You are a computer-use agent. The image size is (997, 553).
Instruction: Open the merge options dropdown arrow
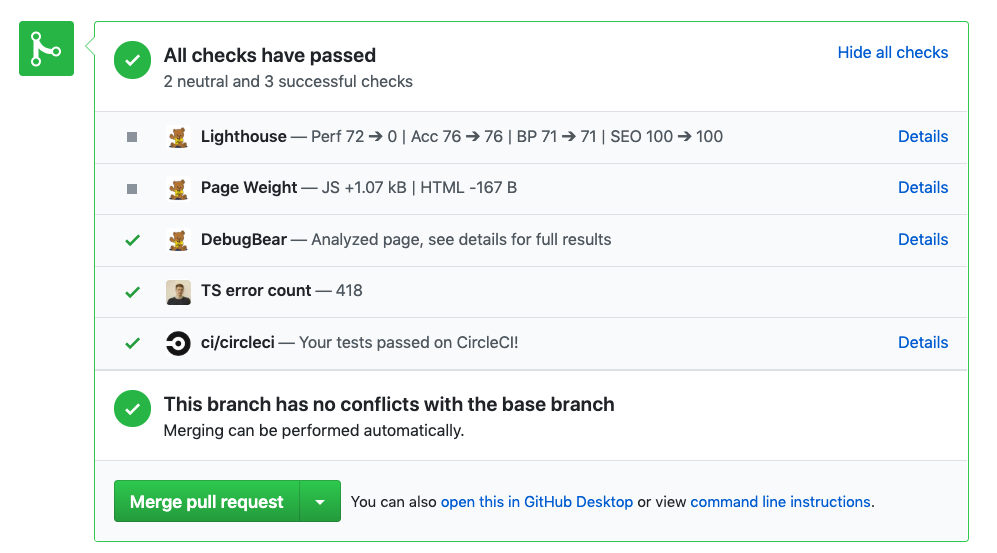point(320,502)
